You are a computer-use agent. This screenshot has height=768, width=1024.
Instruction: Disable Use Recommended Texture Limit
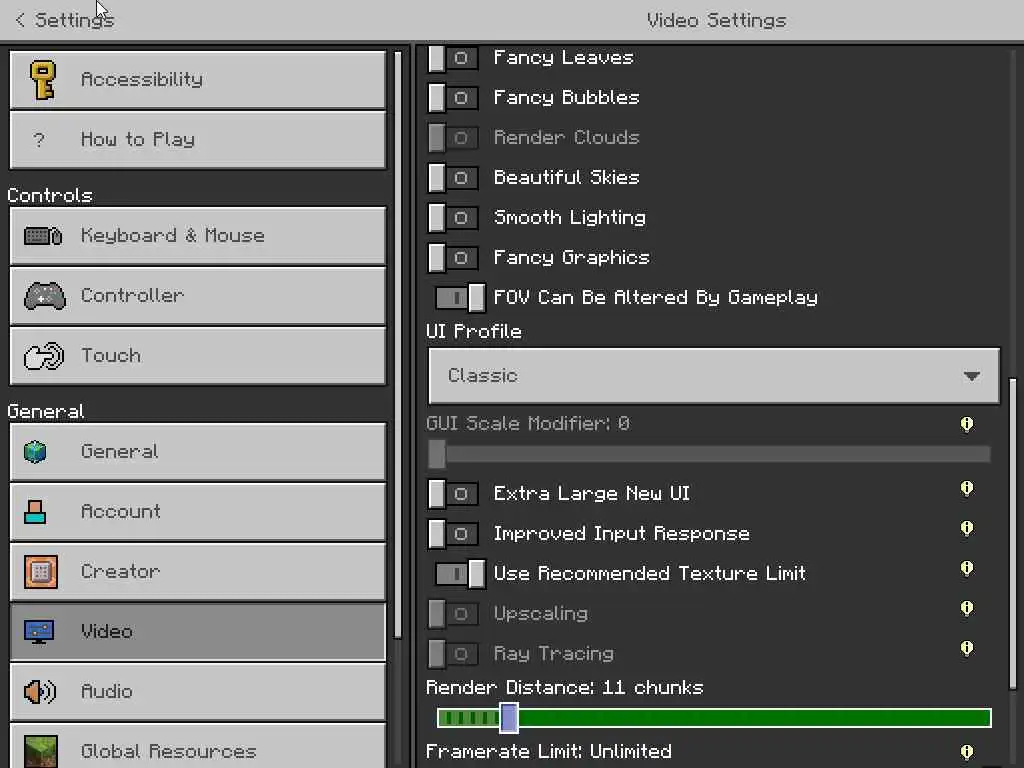pos(460,574)
